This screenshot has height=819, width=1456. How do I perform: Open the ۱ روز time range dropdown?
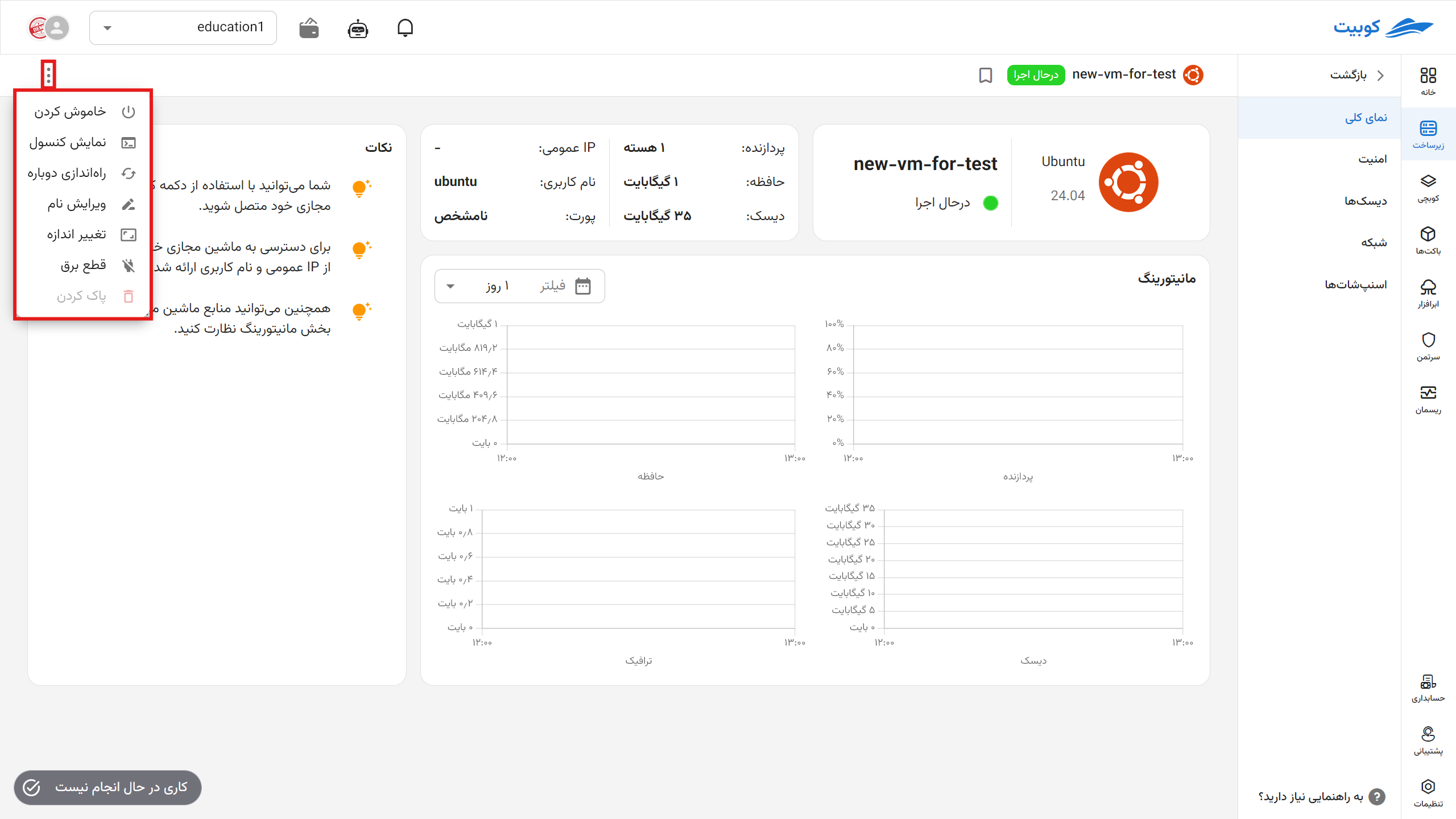(489, 286)
